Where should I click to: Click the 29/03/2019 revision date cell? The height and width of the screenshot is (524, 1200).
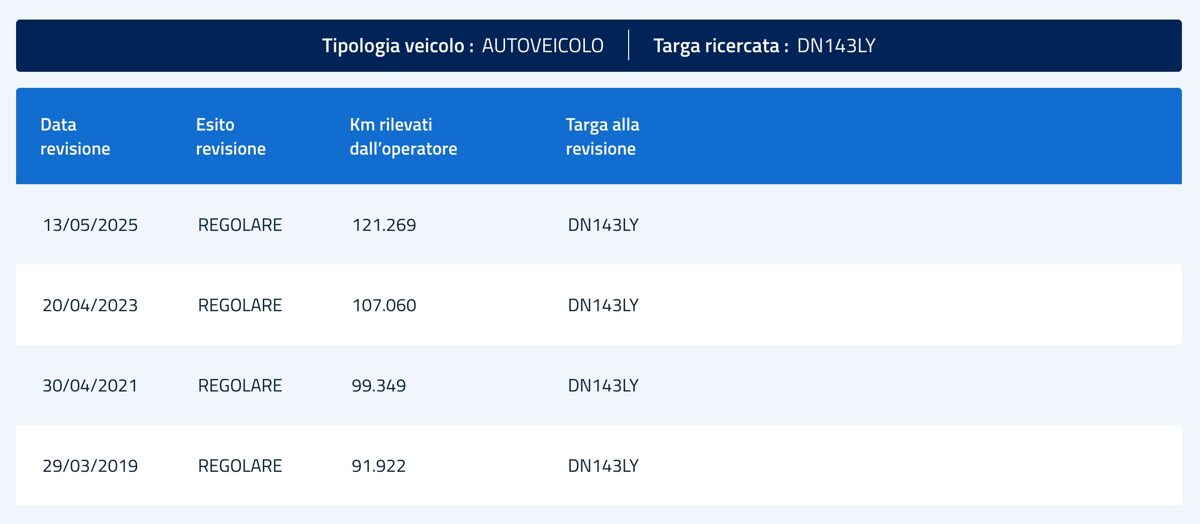(x=90, y=465)
